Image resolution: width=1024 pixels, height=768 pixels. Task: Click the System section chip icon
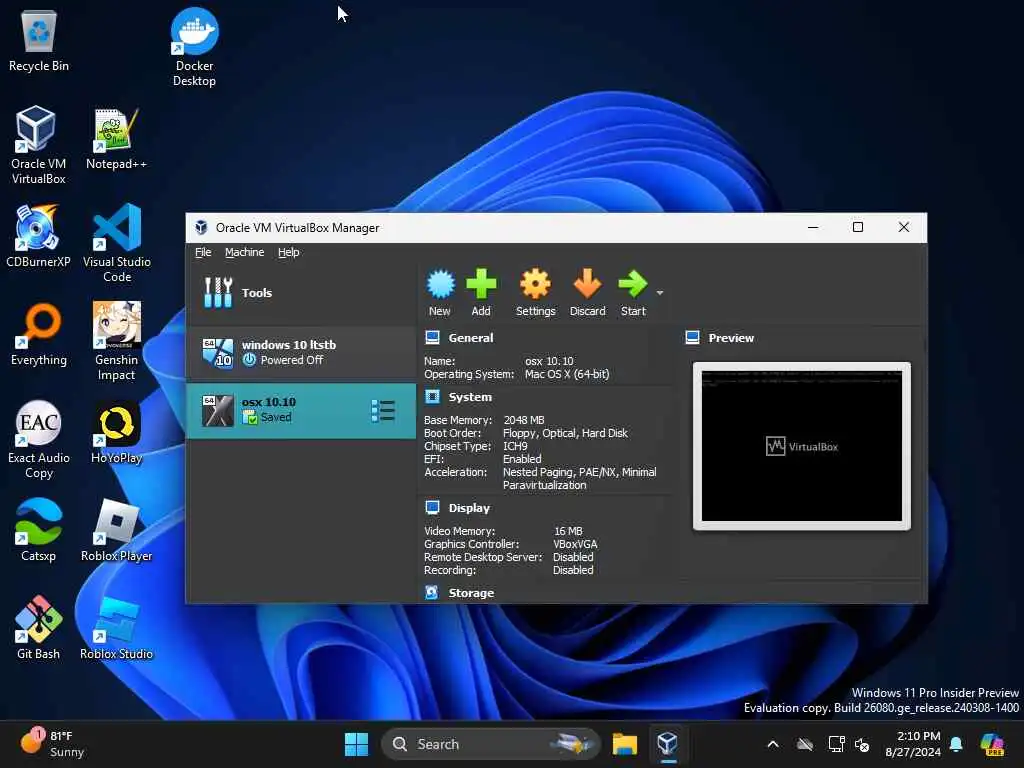coord(432,396)
